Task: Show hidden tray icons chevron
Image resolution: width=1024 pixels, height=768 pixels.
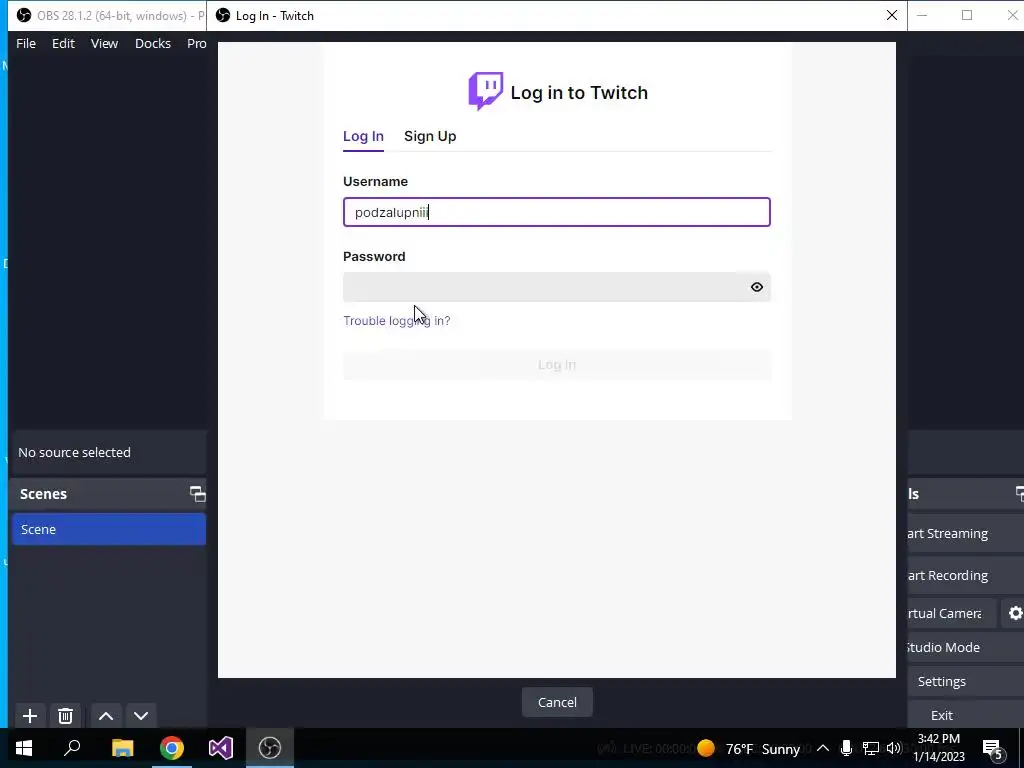Action: pyautogui.click(x=823, y=748)
